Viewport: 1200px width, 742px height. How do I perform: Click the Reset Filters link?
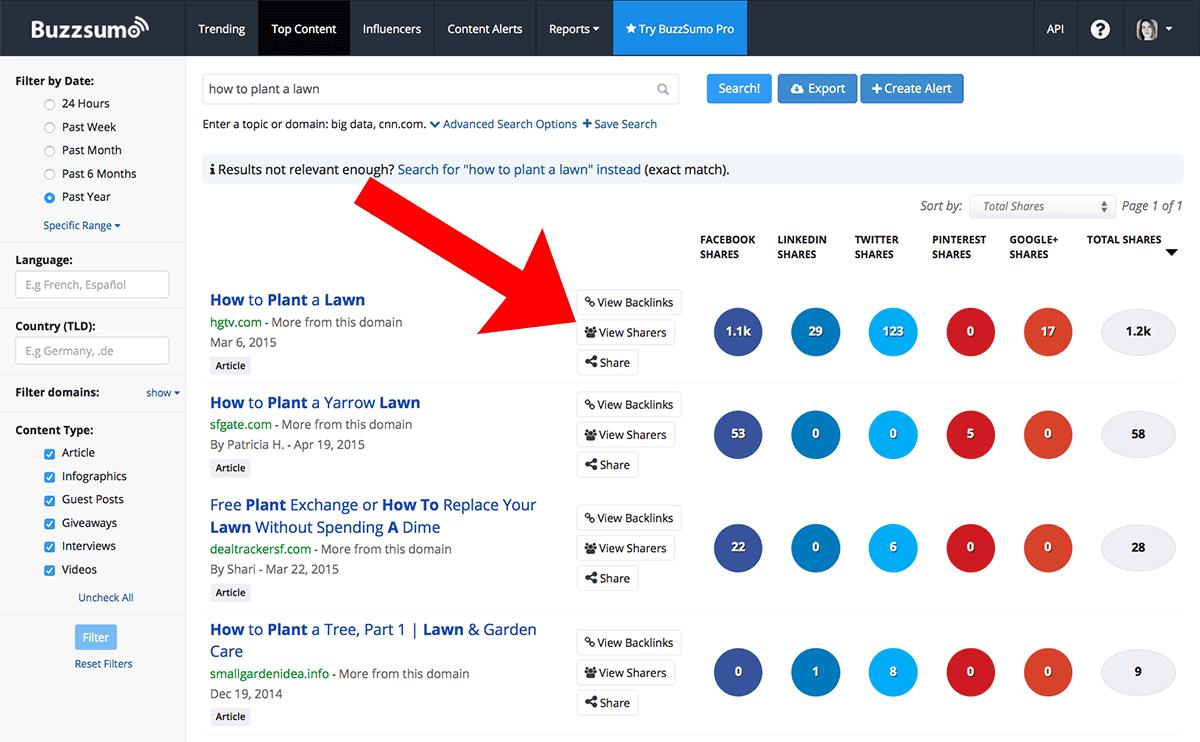point(103,664)
